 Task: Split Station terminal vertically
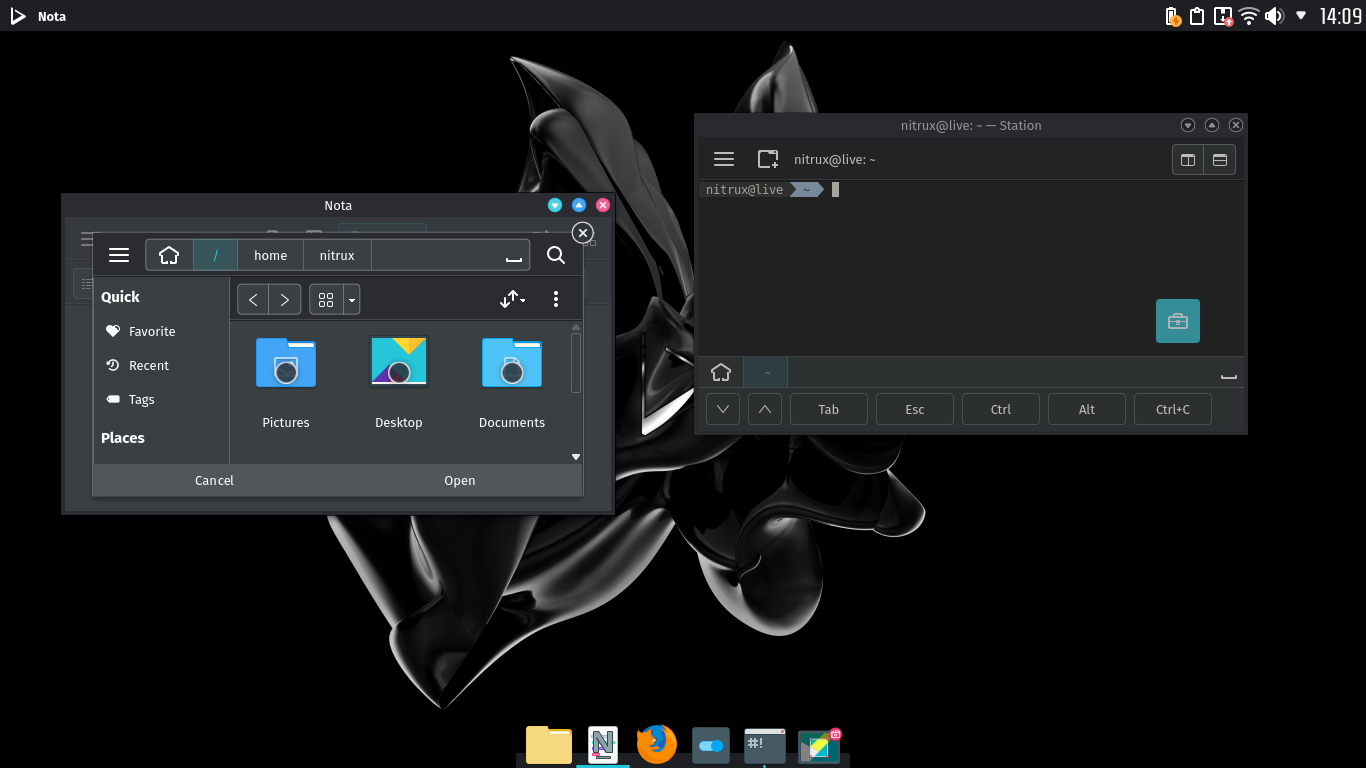click(1188, 160)
